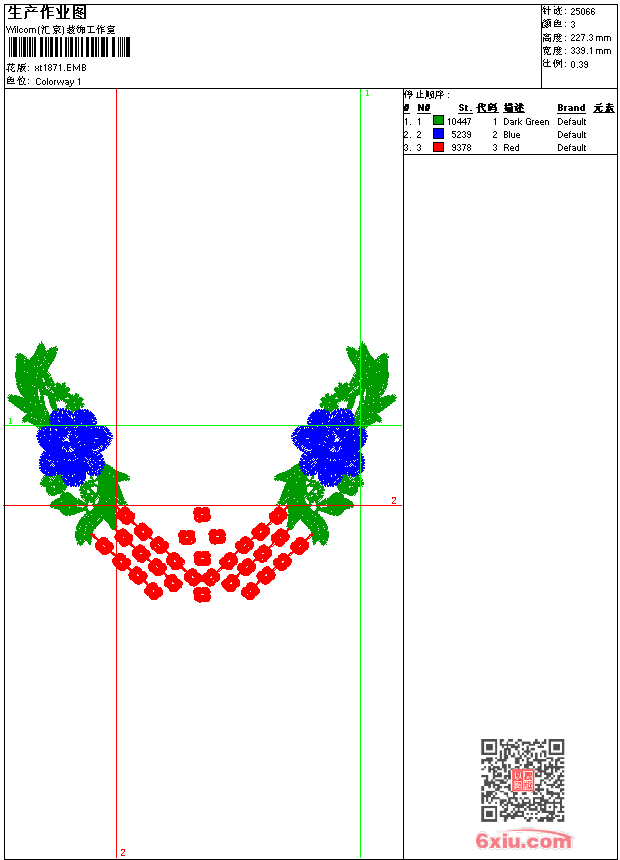The height and width of the screenshot is (860, 620).
Task: Click the Blue thread color swatch
Action: 438,134
